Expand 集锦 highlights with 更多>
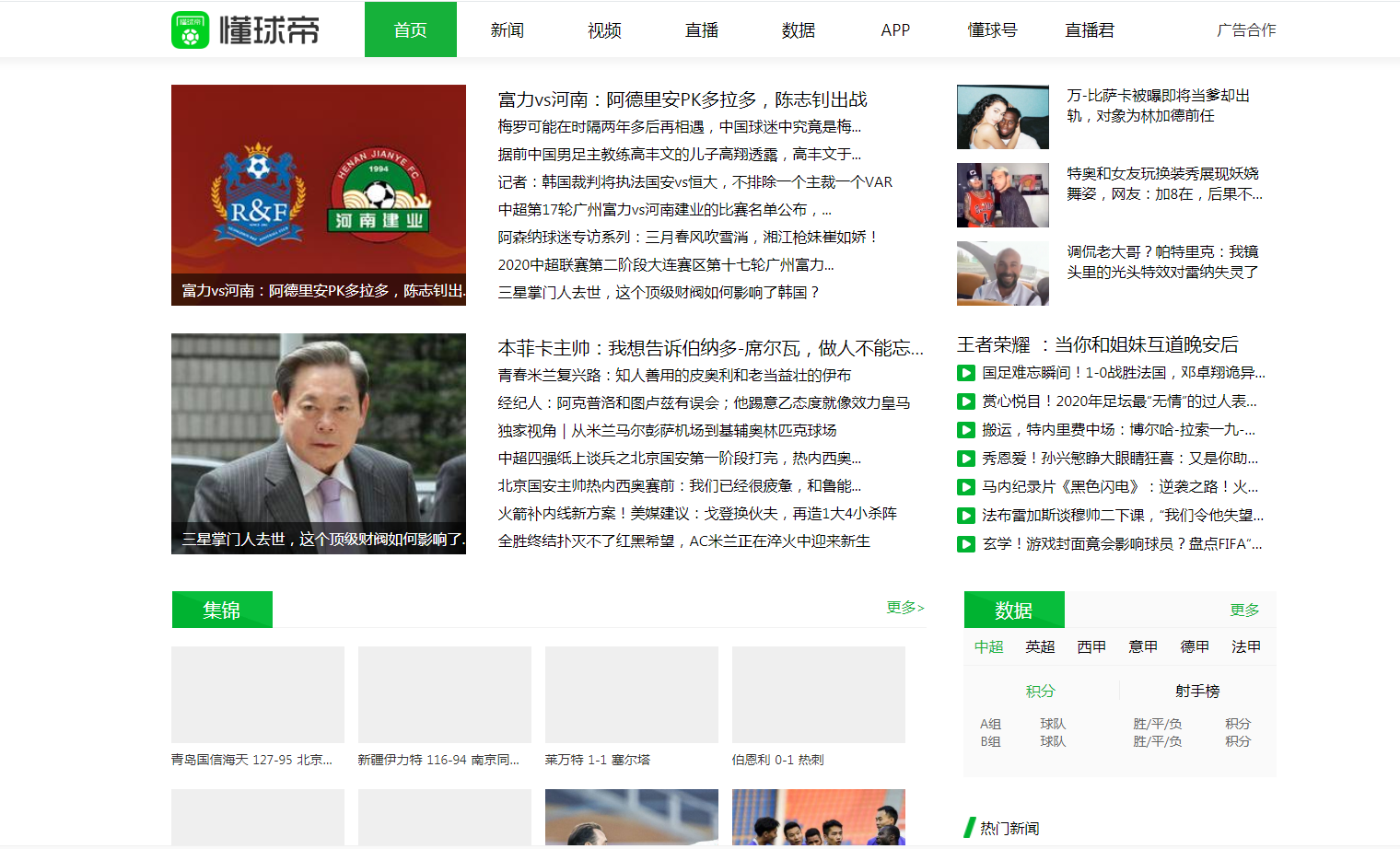The image size is (1400, 849). [904, 608]
